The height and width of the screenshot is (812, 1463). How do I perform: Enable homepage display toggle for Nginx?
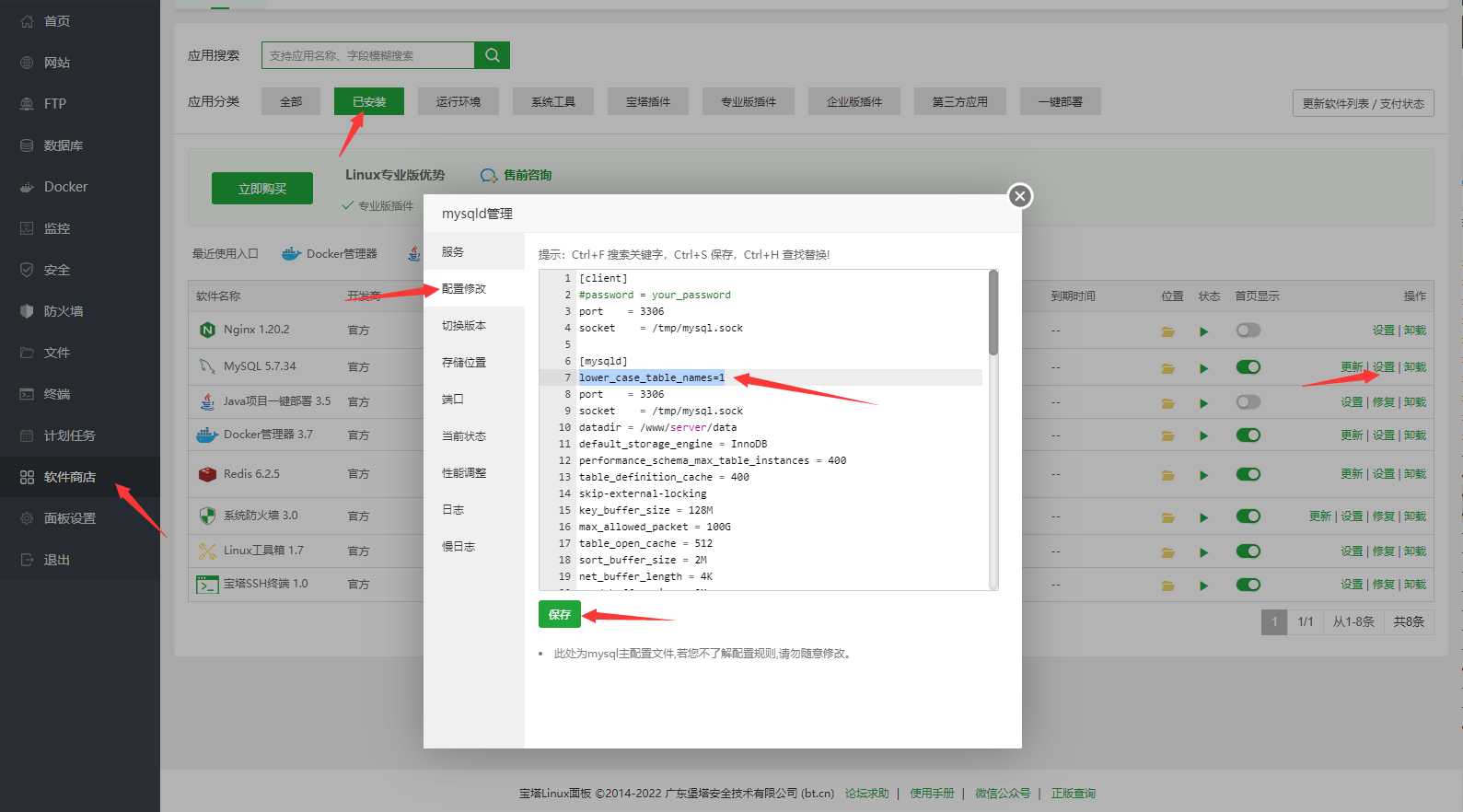tap(1248, 331)
